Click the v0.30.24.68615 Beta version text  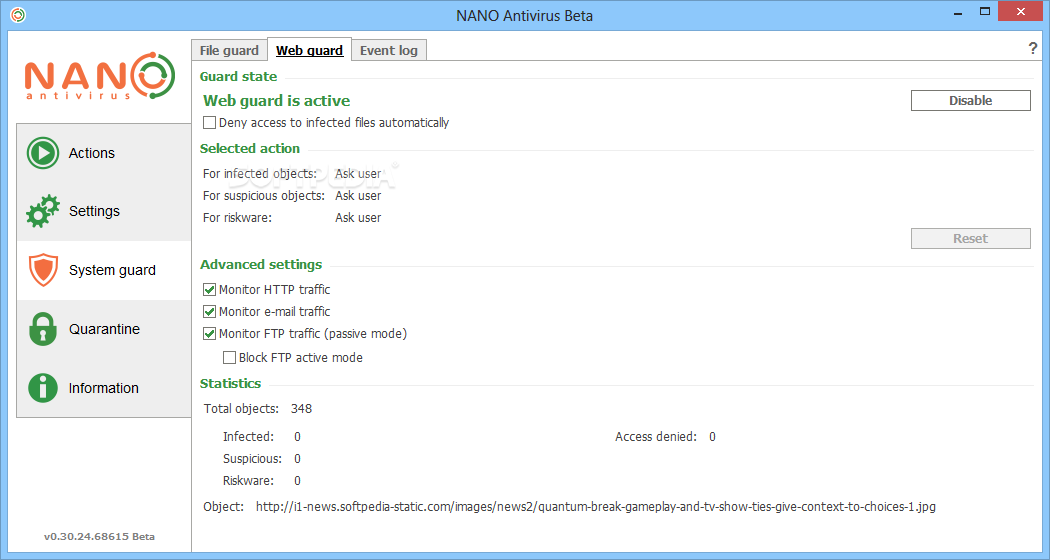(99, 537)
